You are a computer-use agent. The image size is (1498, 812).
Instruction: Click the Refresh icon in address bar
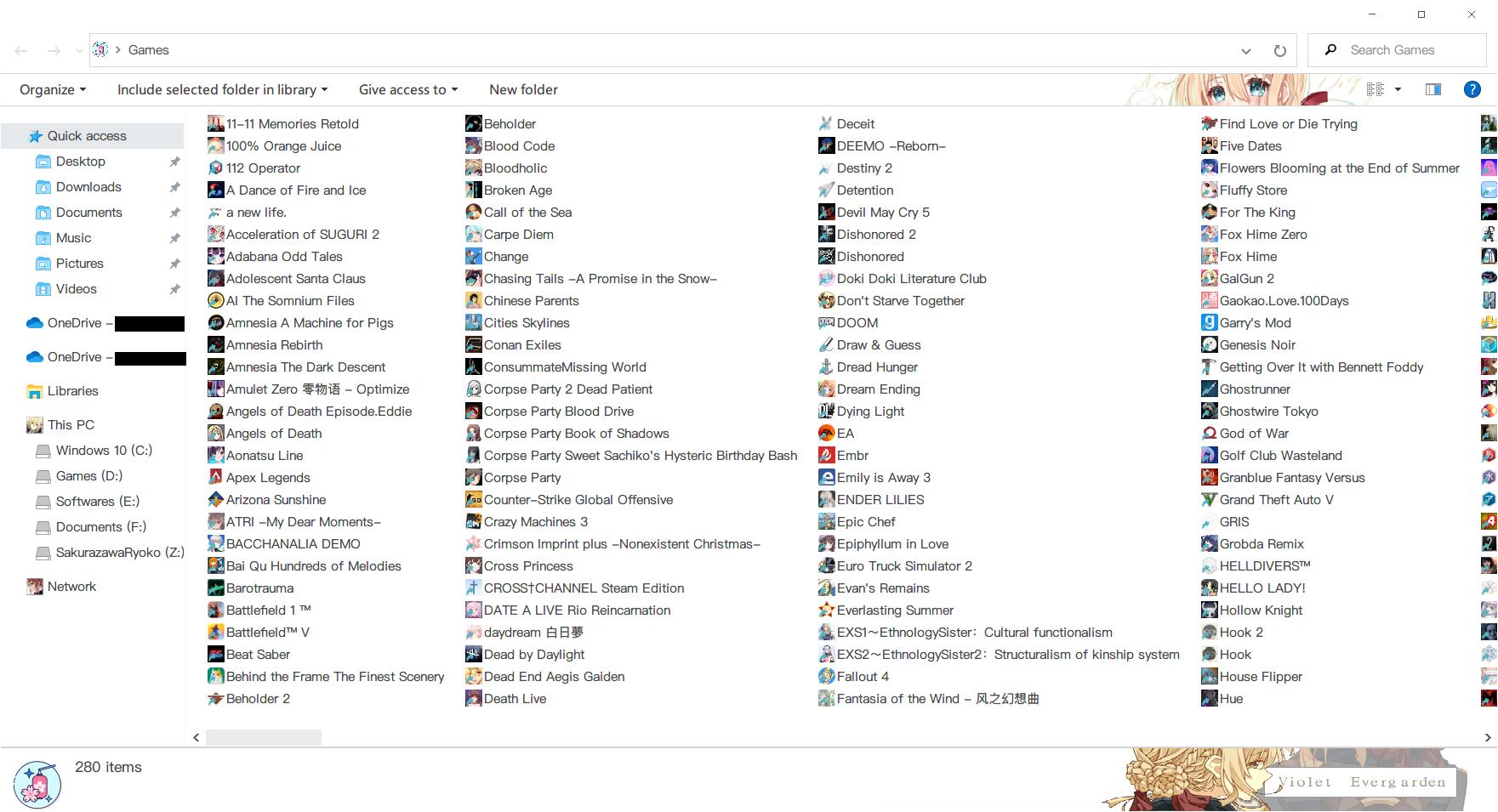[1279, 51]
